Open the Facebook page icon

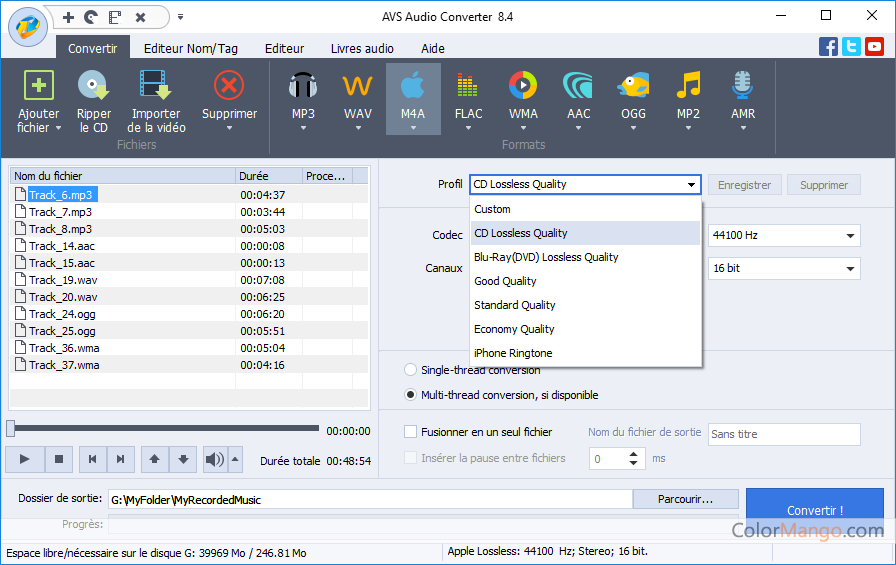click(828, 46)
